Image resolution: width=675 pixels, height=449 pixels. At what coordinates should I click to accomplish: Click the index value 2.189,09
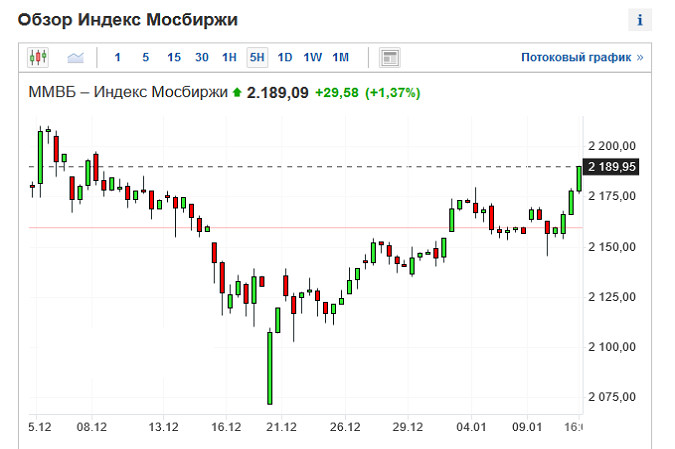(277, 93)
